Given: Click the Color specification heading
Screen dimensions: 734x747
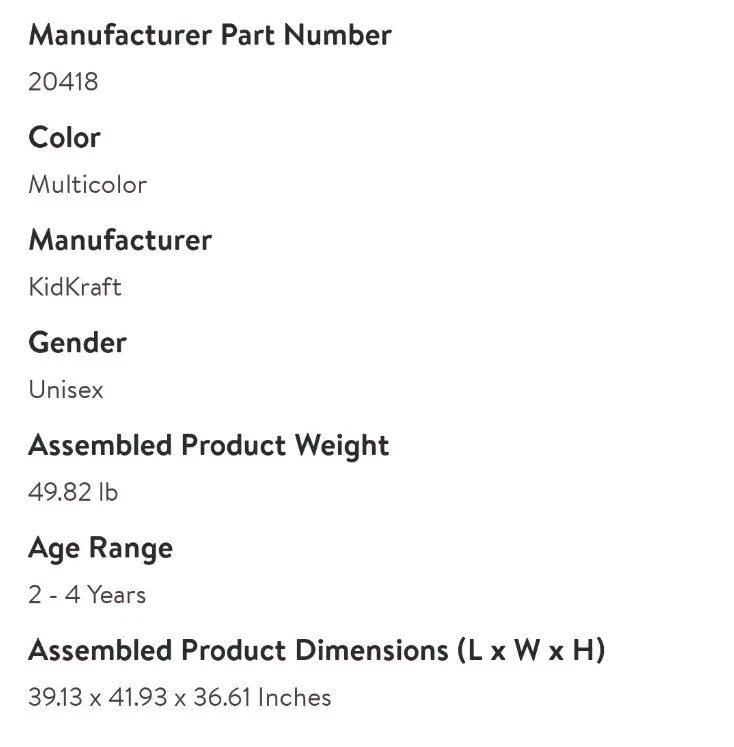Looking at the screenshot, I should tap(64, 137).
